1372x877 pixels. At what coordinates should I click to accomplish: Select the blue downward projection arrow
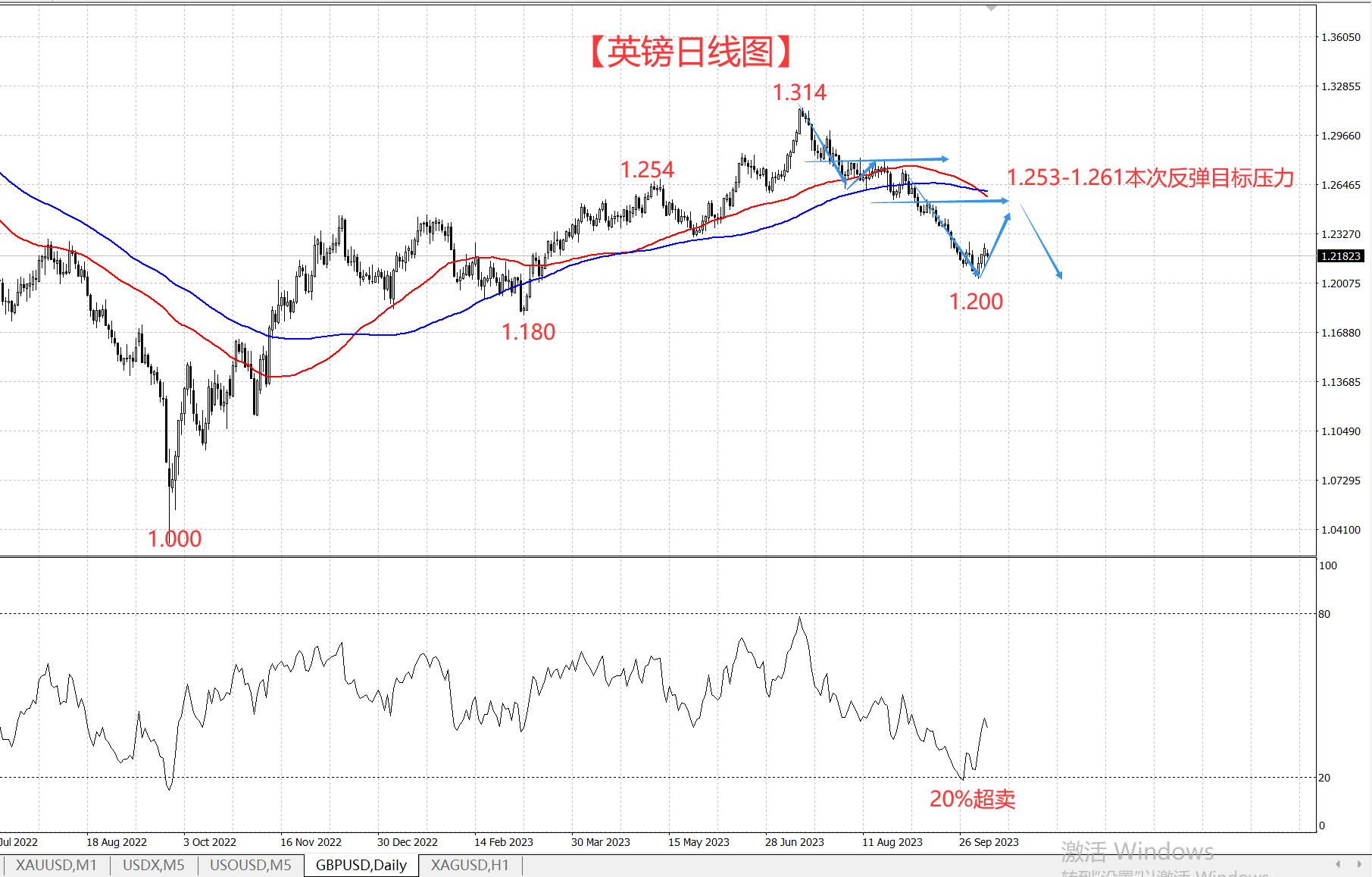coord(1042,243)
